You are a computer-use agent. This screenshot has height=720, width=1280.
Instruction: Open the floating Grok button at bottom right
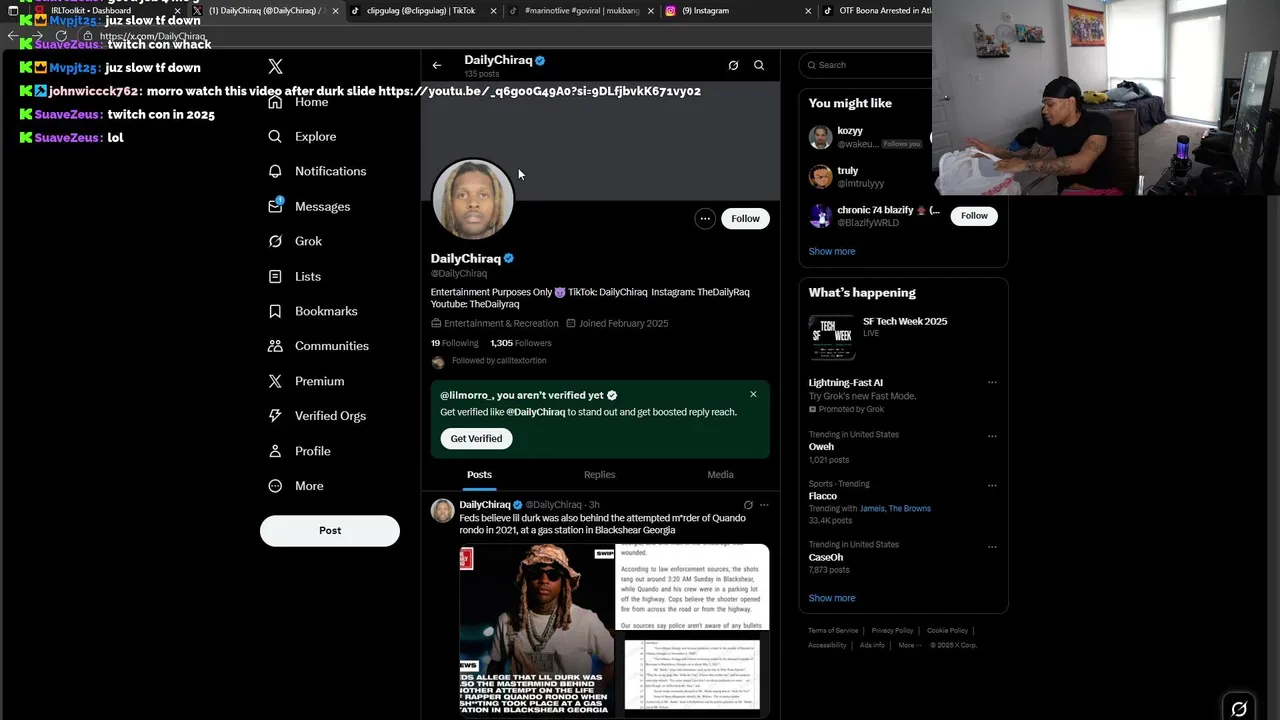[1239, 709]
